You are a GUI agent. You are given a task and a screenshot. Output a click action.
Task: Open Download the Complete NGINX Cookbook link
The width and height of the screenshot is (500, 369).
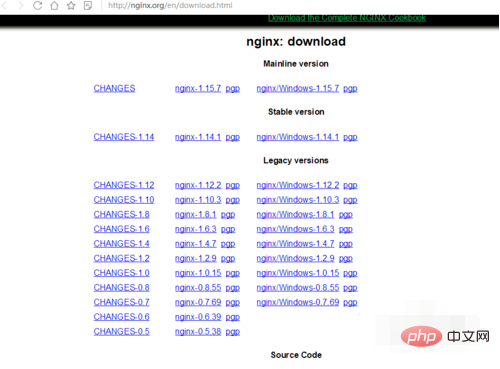(347, 18)
